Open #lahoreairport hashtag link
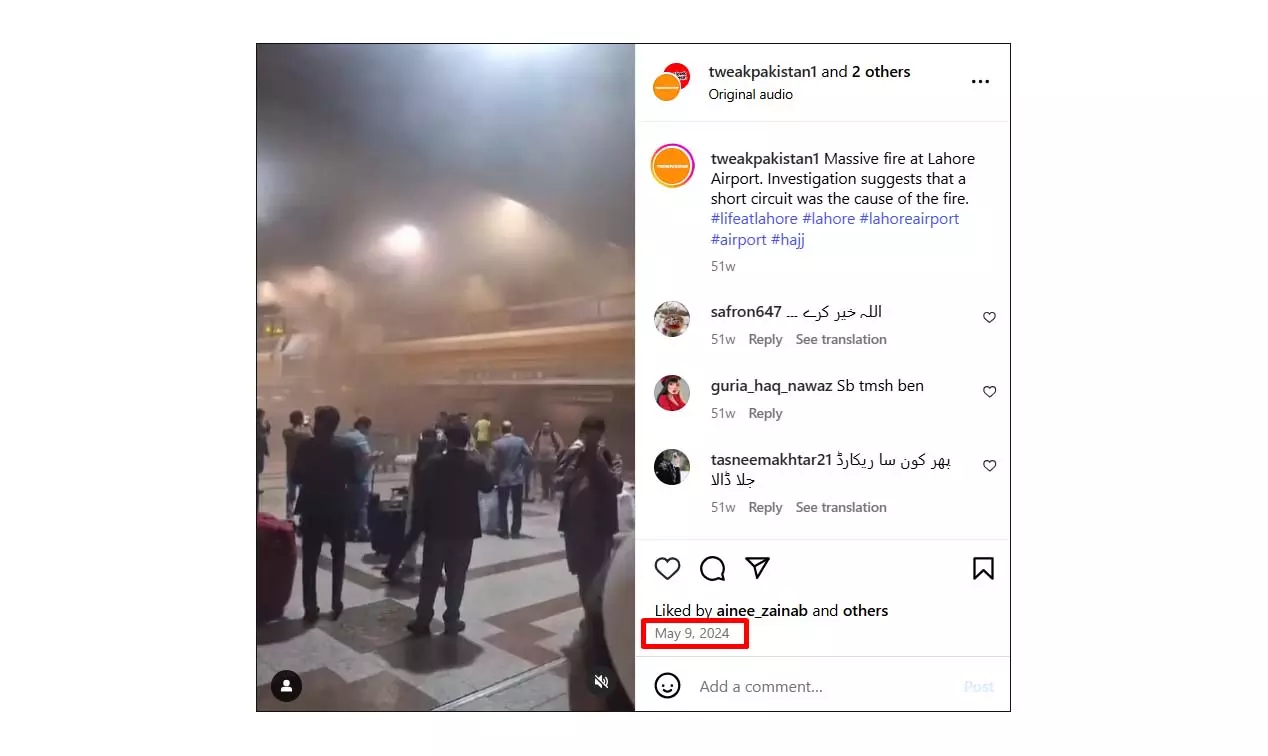 coord(909,219)
